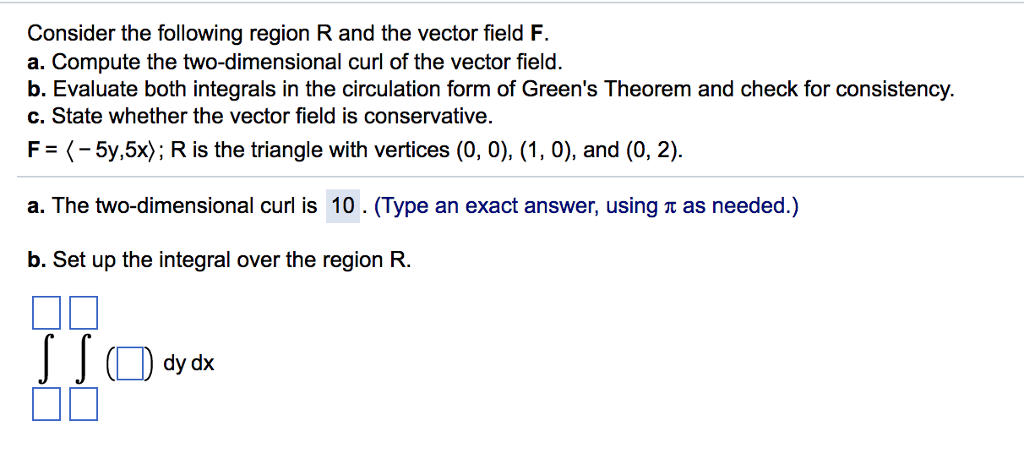
Task: Click the outer integral's lower limit box
Action: 46,404
